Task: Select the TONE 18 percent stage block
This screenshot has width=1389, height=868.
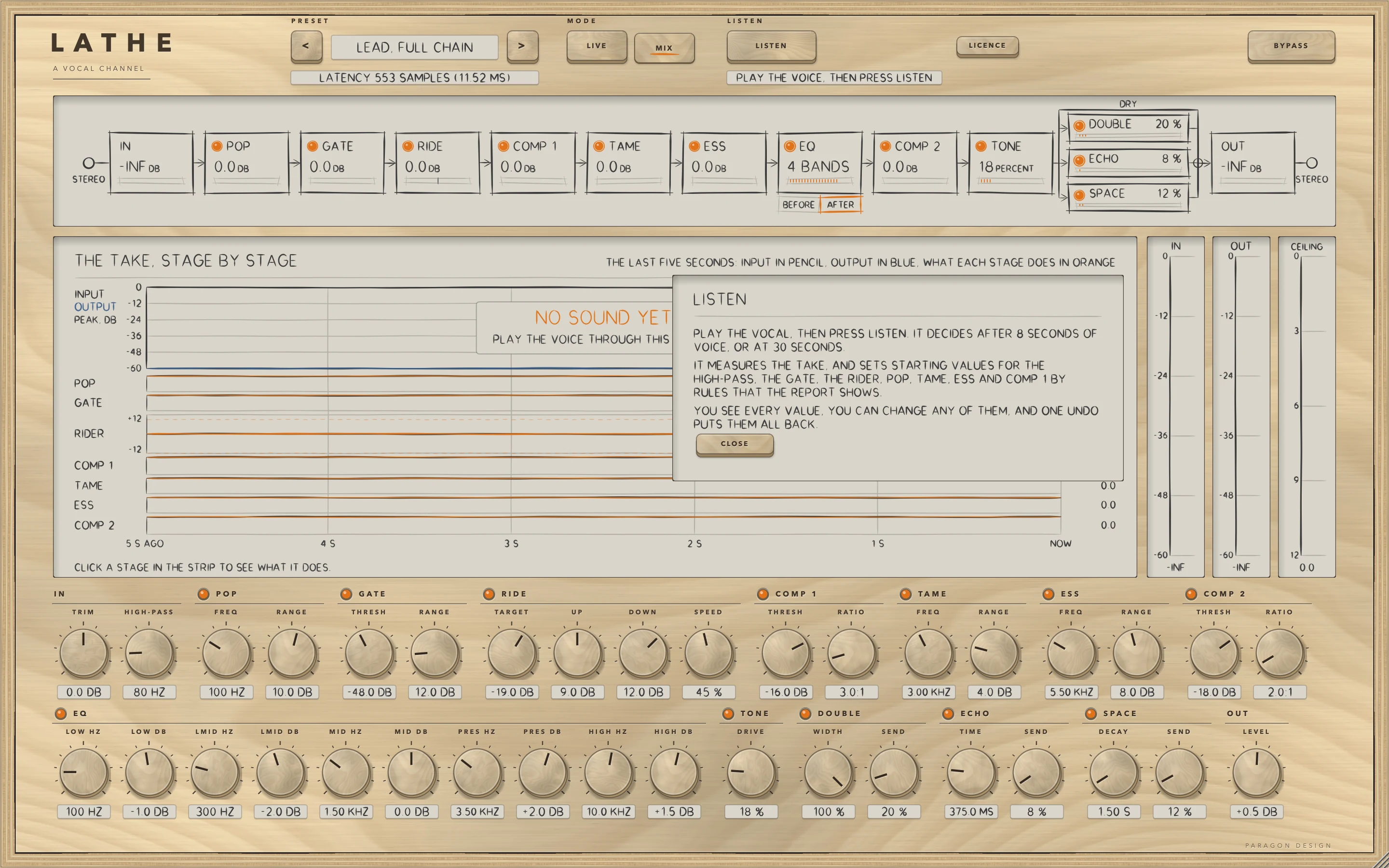Action: click(x=1010, y=163)
